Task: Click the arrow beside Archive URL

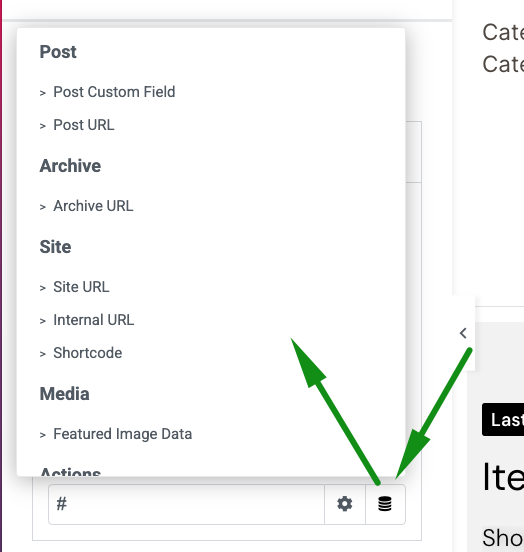Action: pos(43,207)
